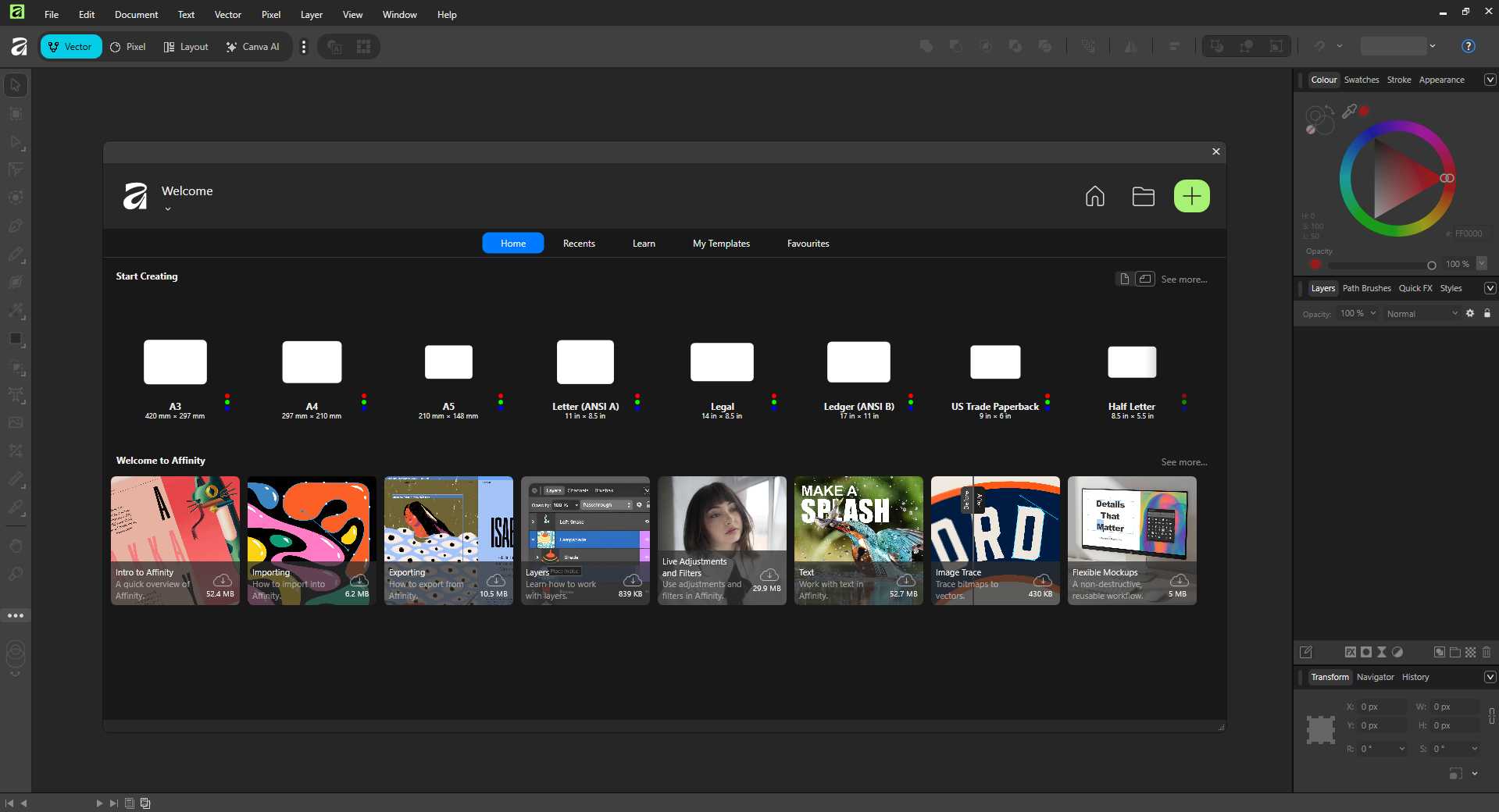
Task: Click the open folder icon in Welcome header
Action: point(1144,196)
